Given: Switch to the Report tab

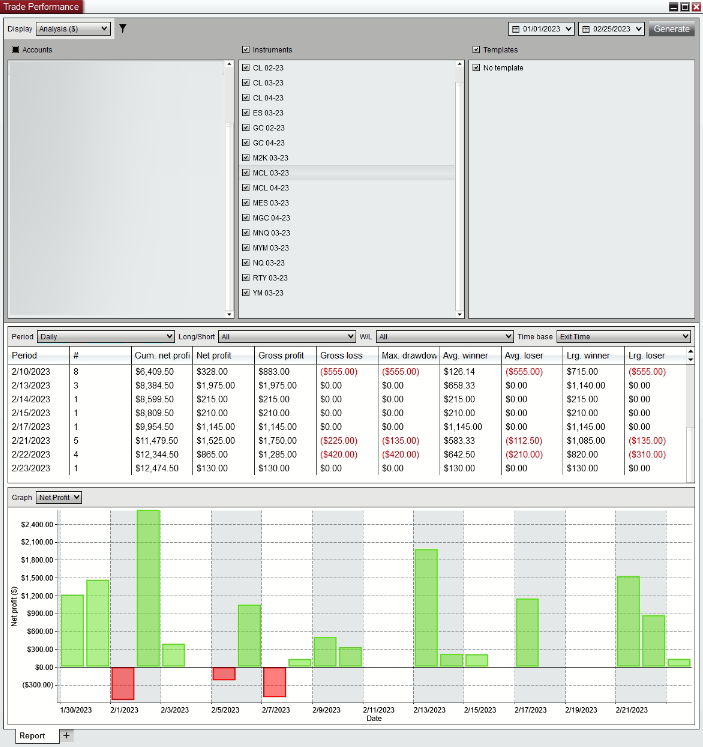Looking at the screenshot, I should pos(31,736).
